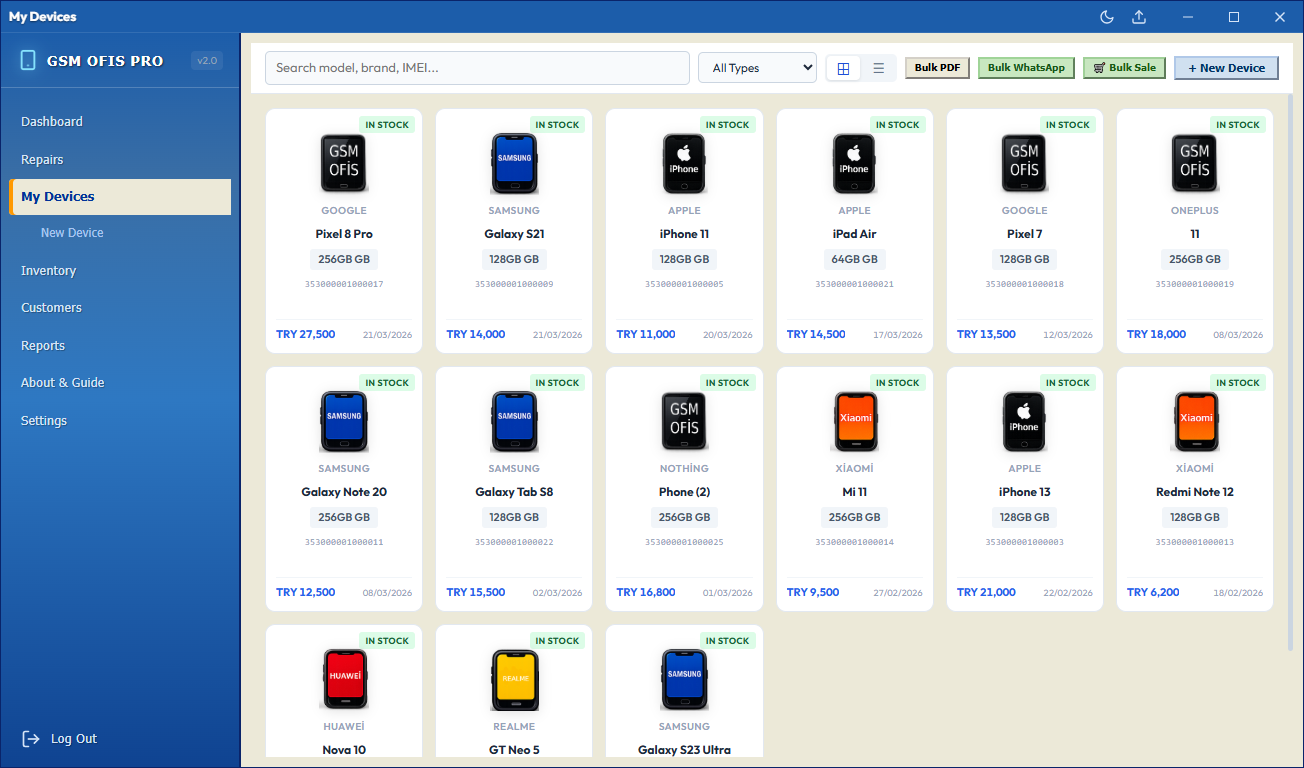The height and width of the screenshot is (768, 1304).
Task: Click the + New Device toolbar button
Action: (x=1226, y=68)
